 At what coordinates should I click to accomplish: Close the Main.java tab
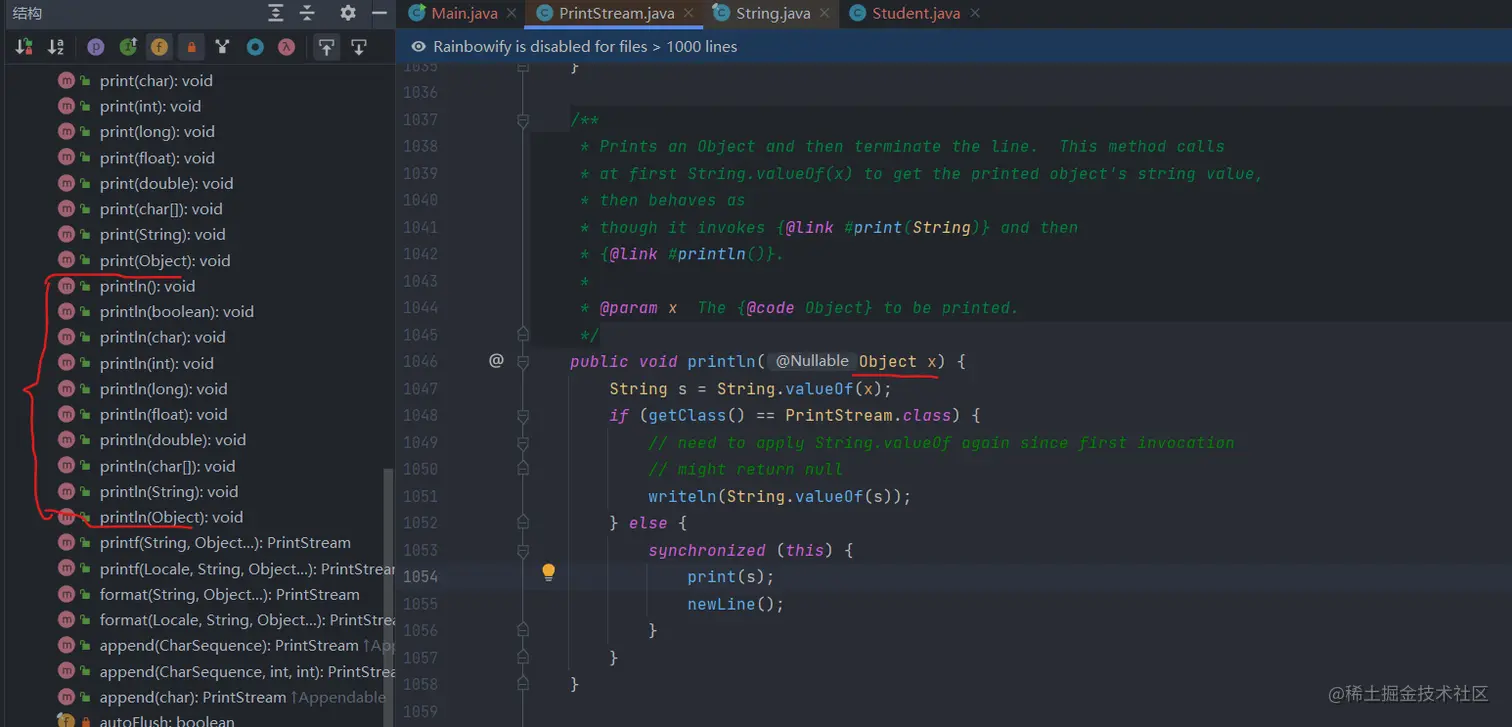[x=512, y=13]
